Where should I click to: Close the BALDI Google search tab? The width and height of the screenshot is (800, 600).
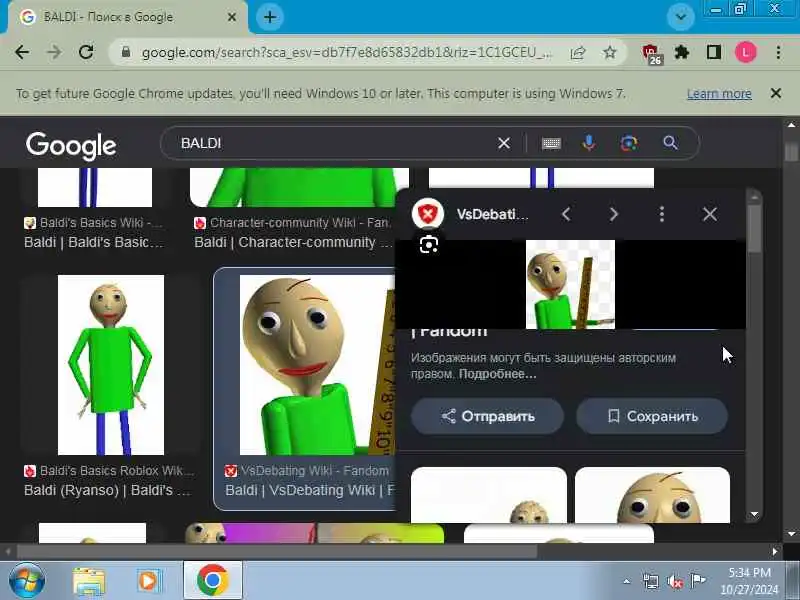232,17
